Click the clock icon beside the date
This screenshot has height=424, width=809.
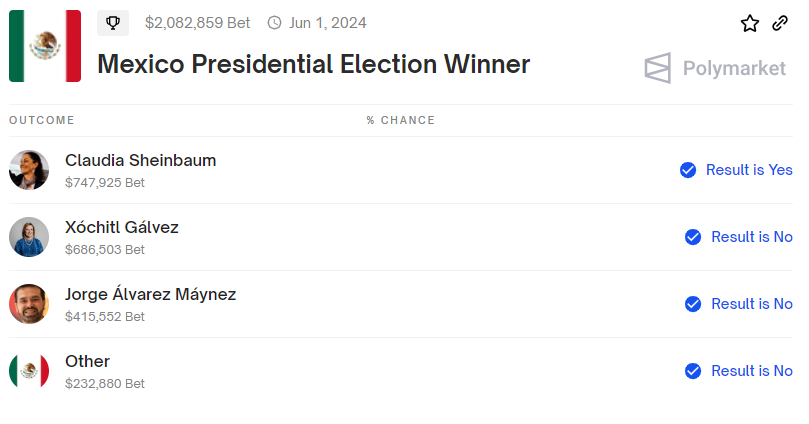tap(274, 22)
